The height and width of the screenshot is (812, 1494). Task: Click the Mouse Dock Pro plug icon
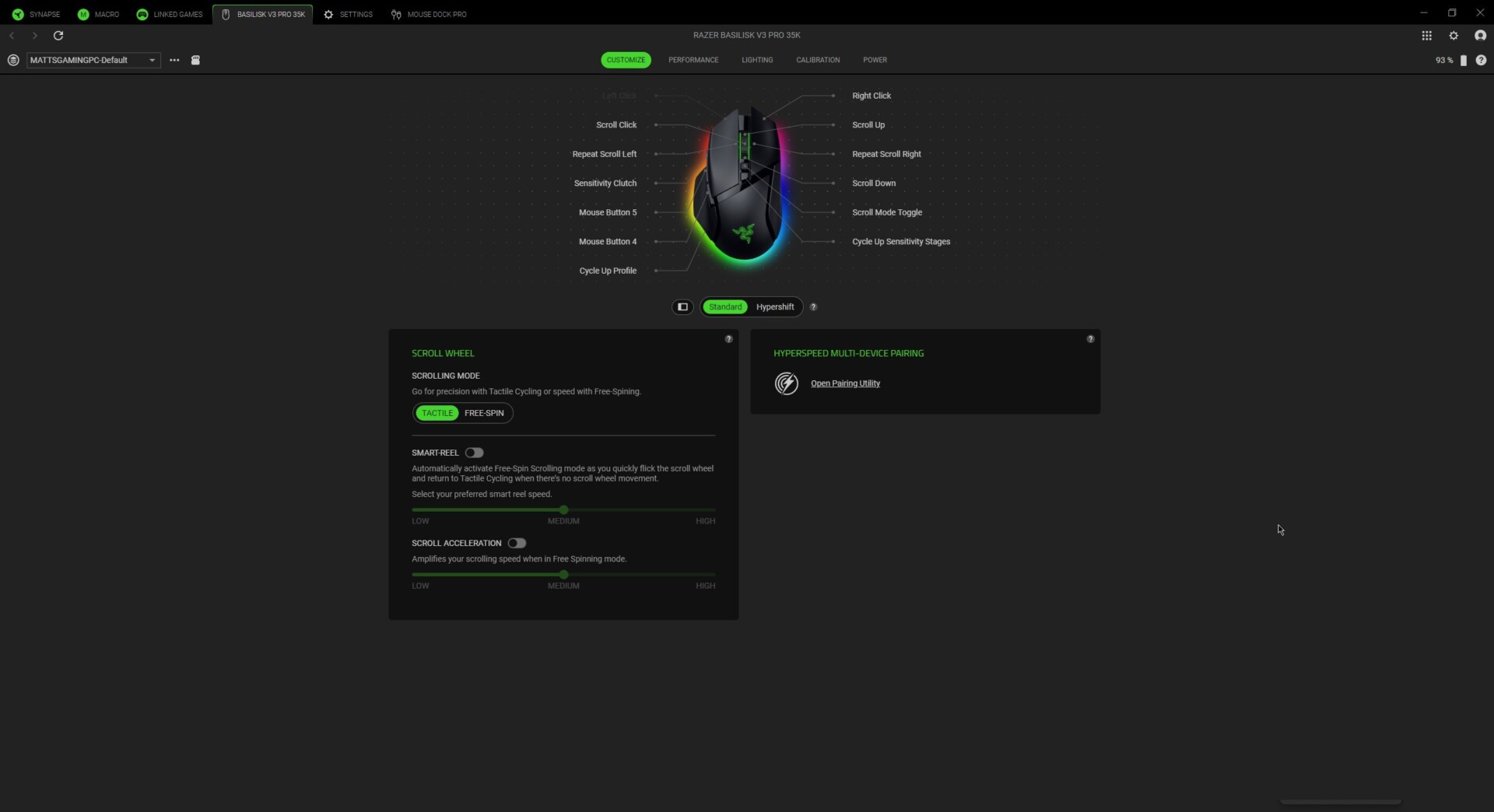[x=397, y=13]
